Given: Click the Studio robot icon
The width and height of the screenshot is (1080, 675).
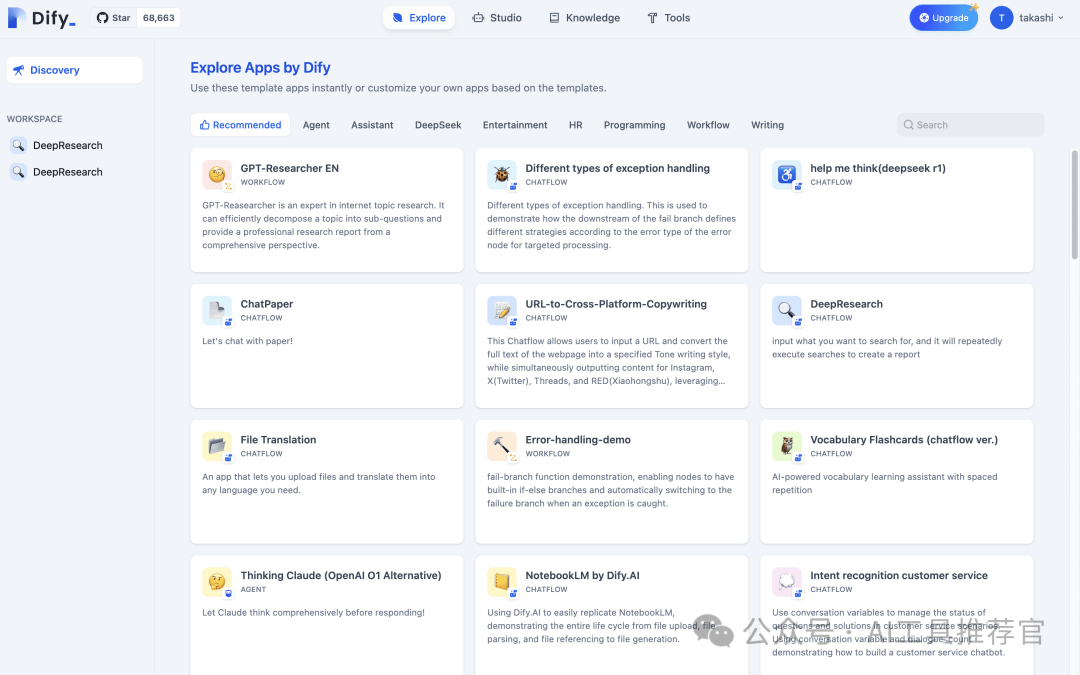Looking at the screenshot, I should (x=478, y=18).
